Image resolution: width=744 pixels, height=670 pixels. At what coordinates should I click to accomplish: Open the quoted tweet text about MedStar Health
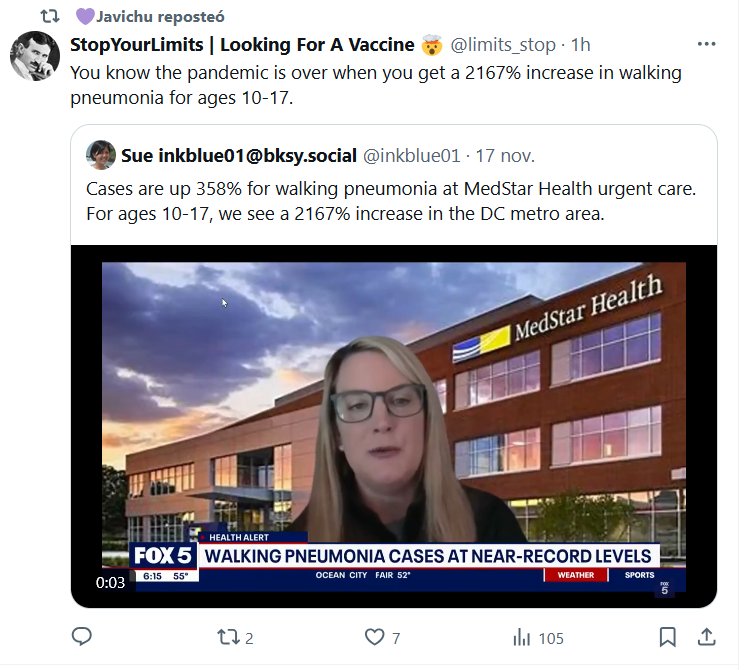click(x=391, y=201)
